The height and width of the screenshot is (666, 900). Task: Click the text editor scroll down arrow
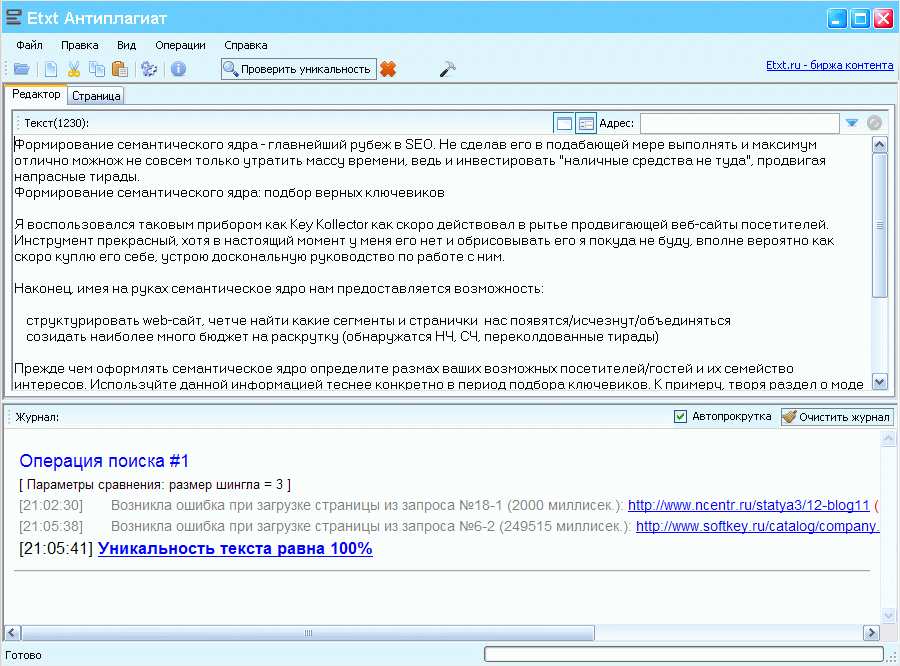click(x=879, y=381)
